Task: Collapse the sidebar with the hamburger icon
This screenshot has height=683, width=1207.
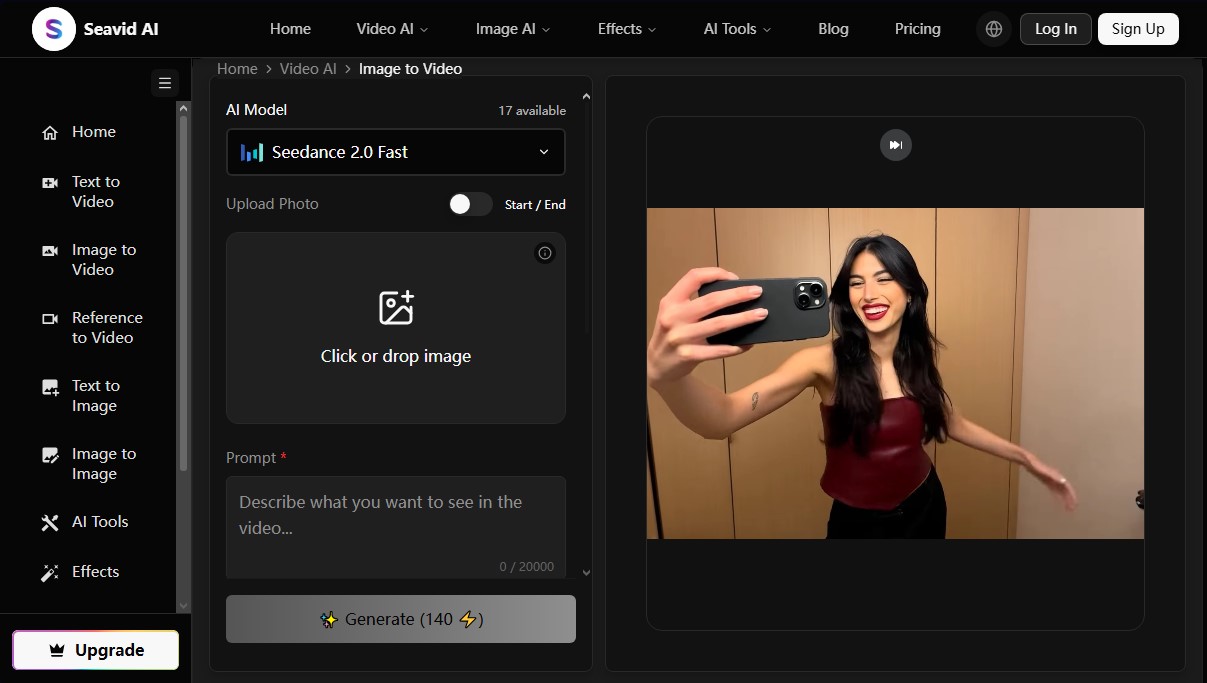Action: coord(165,83)
